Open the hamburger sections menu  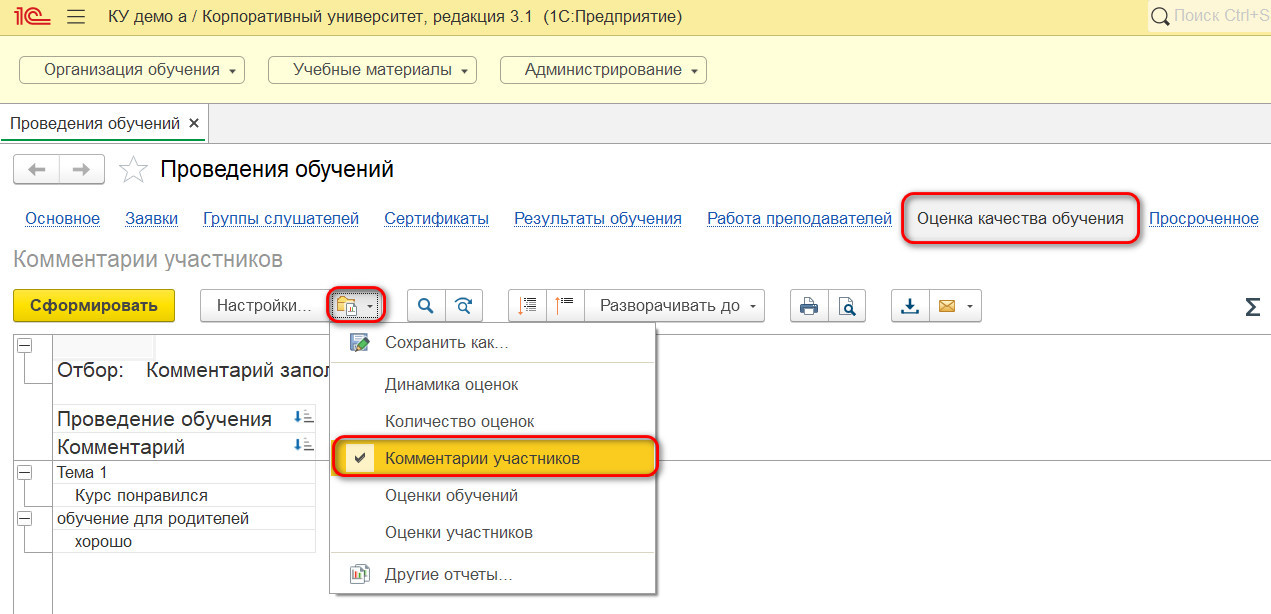tap(75, 17)
